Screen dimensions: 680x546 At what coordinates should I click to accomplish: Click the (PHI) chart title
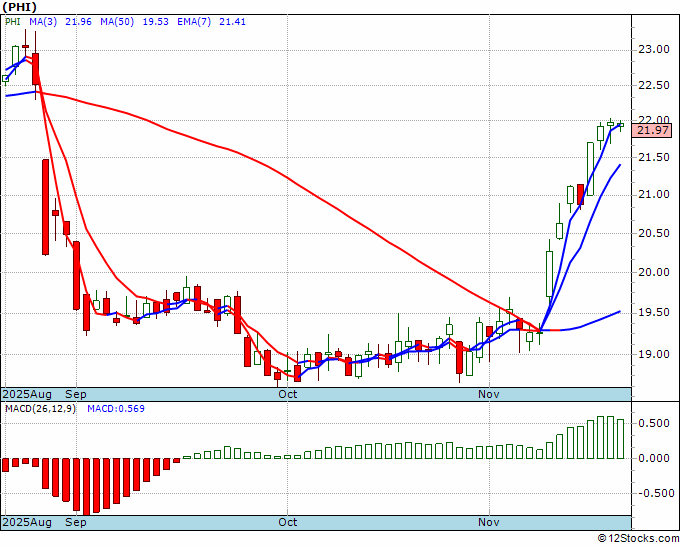click(20, 7)
